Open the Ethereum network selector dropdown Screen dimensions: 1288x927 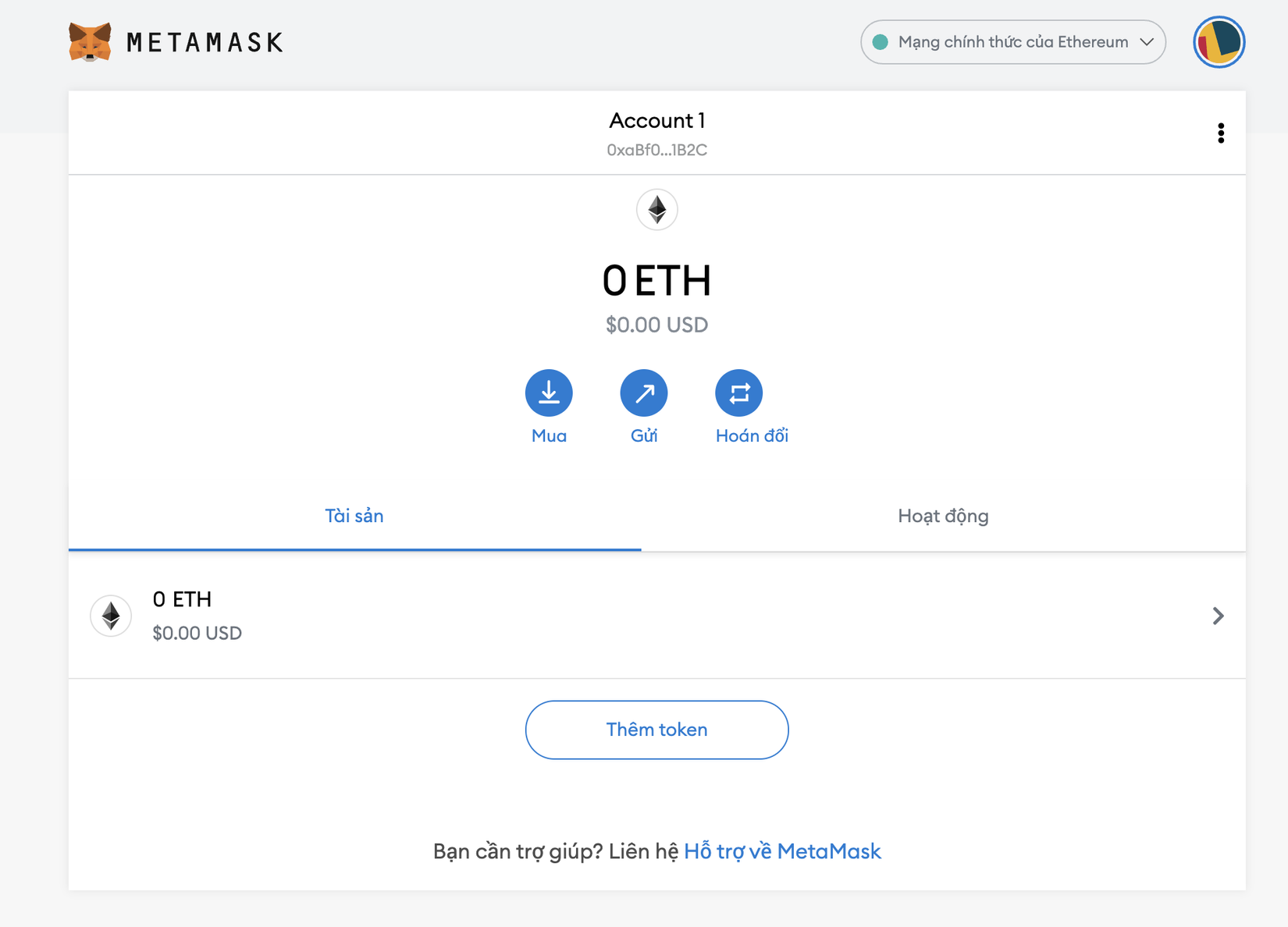1012,42
